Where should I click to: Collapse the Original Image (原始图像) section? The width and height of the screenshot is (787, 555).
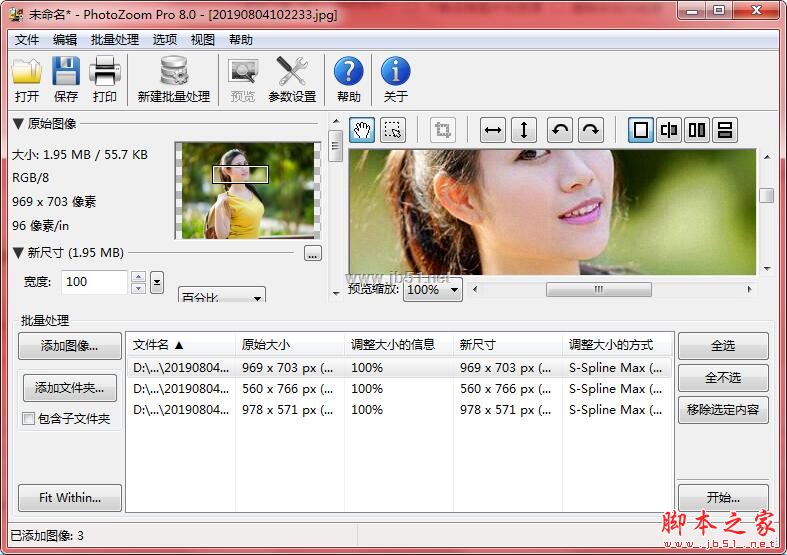click(x=18, y=124)
